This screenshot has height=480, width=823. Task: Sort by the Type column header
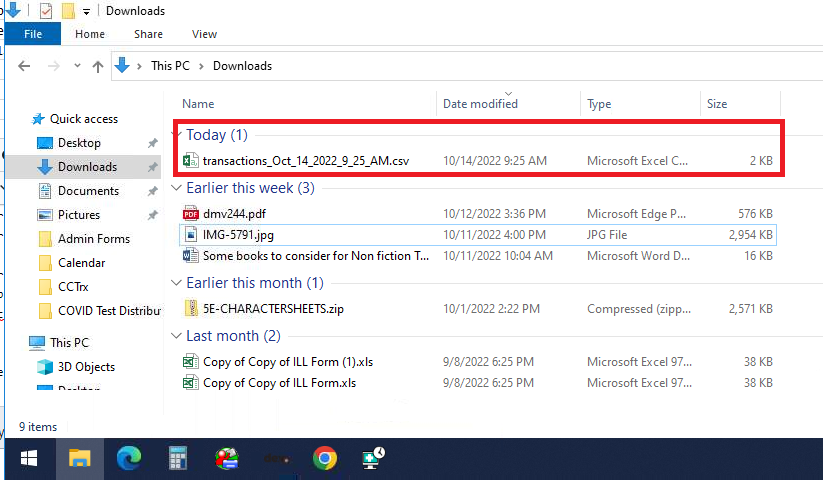(599, 104)
